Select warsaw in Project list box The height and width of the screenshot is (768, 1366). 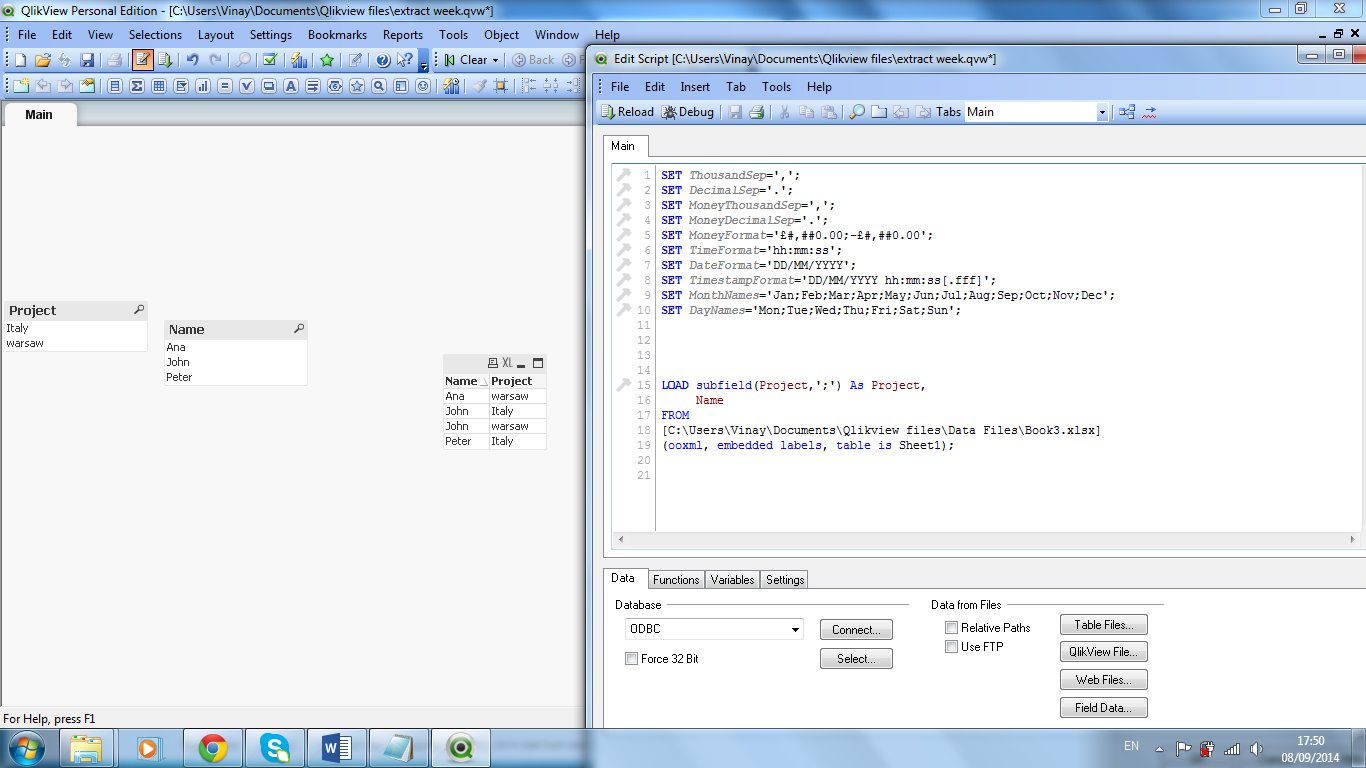pos(76,343)
